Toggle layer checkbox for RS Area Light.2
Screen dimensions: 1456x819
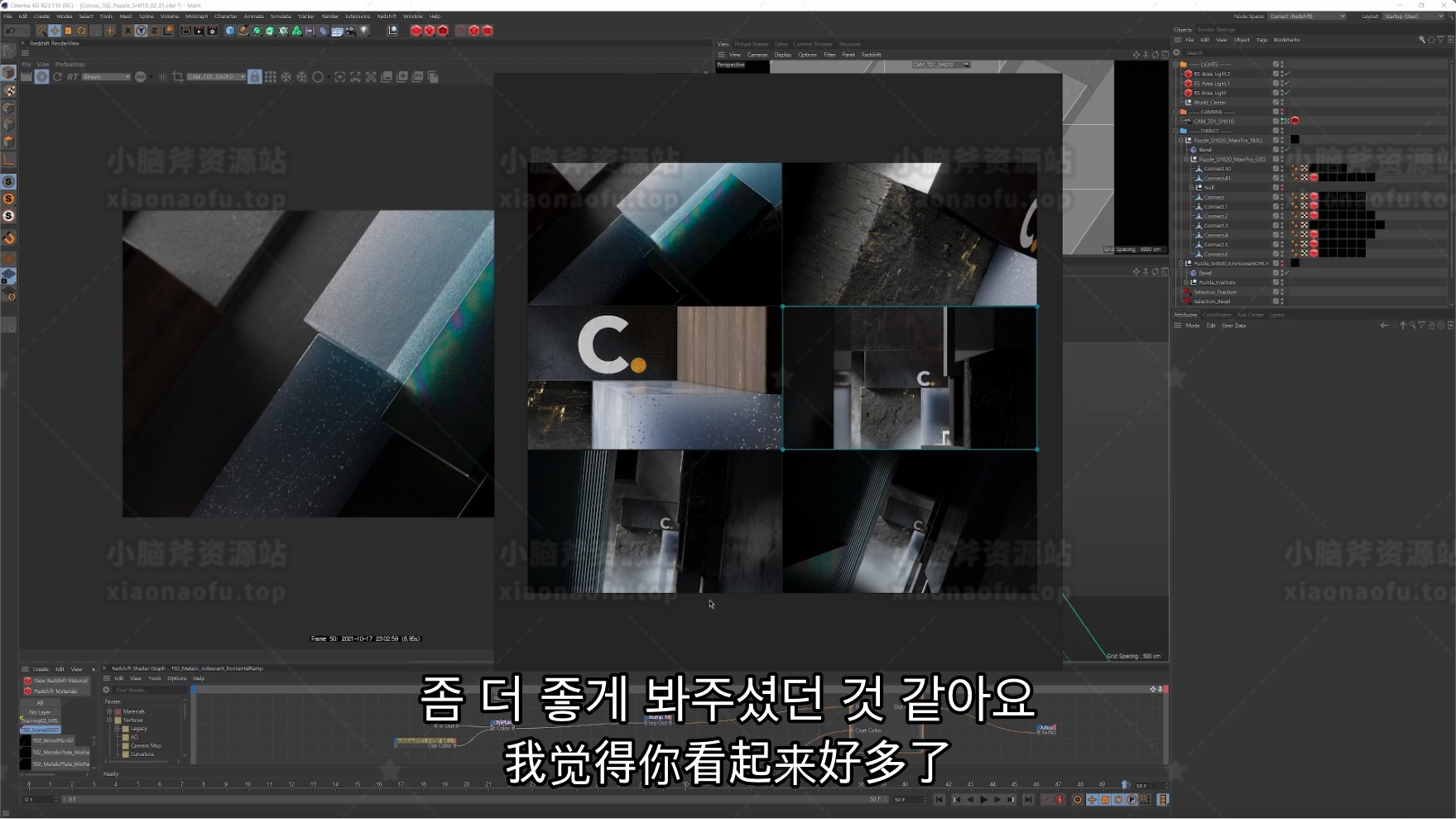(1276, 74)
